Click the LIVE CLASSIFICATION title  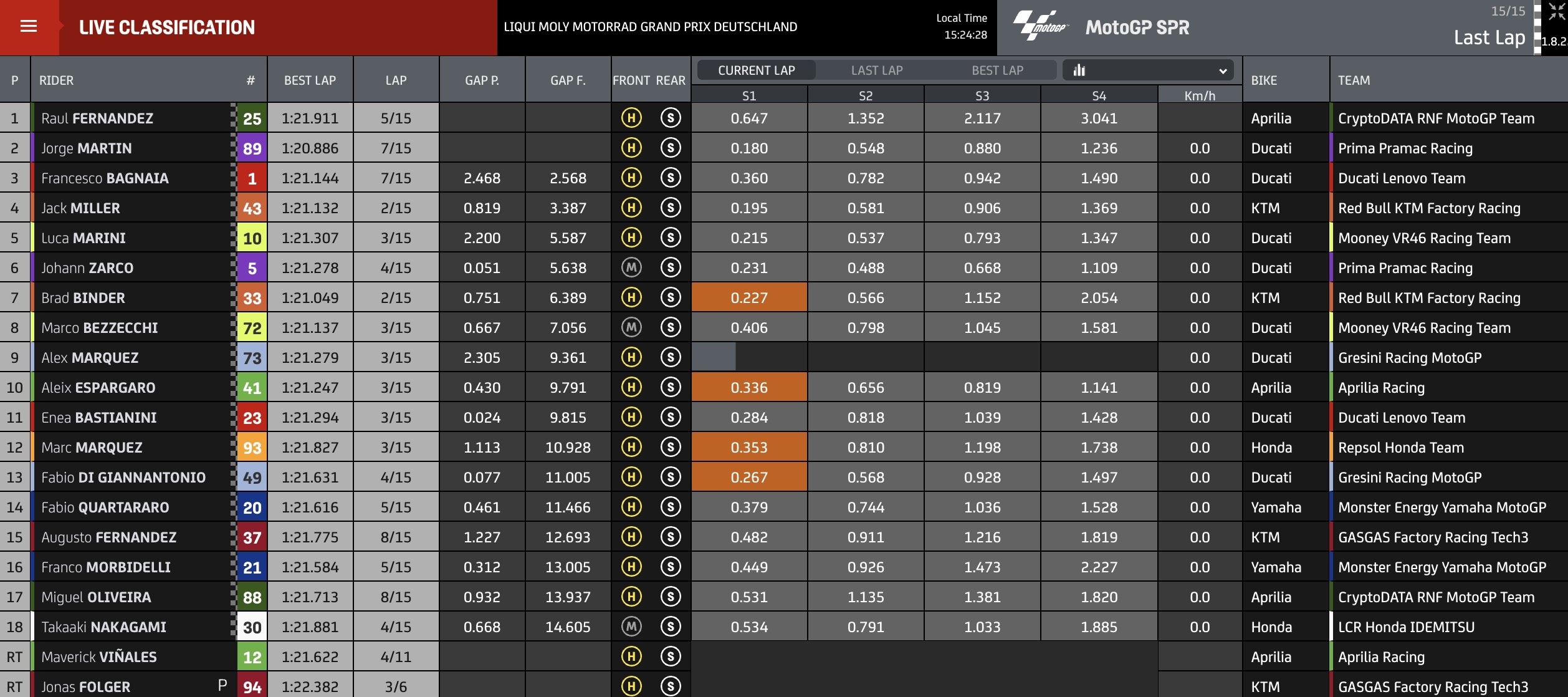click(x=167, y=27)
